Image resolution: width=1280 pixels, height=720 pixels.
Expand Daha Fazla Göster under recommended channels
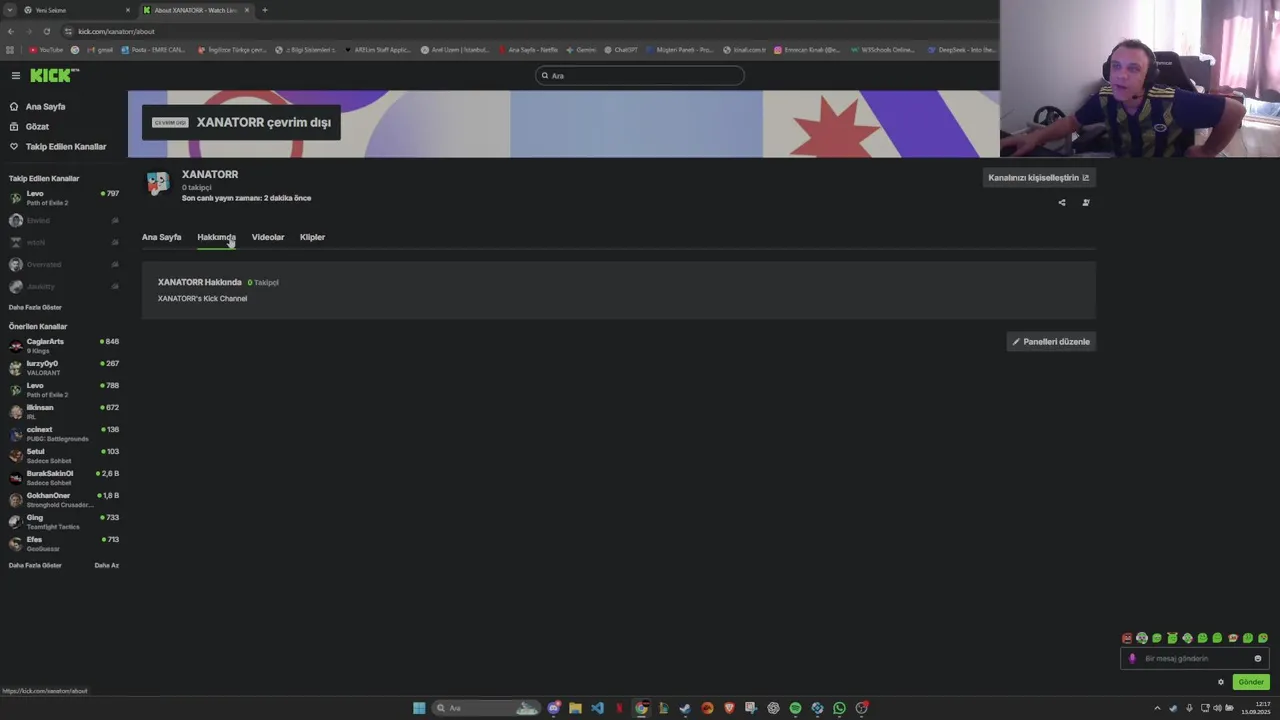click(35, 565)
